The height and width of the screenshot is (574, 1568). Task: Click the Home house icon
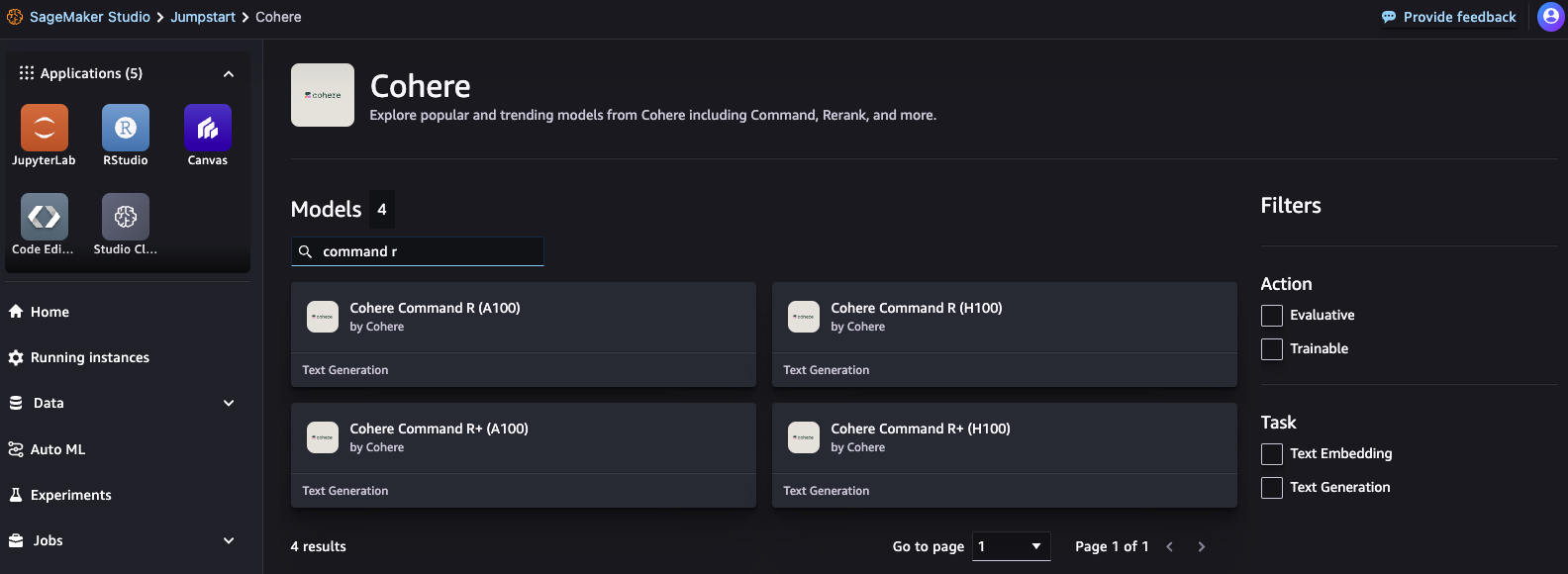coord(16,312)
